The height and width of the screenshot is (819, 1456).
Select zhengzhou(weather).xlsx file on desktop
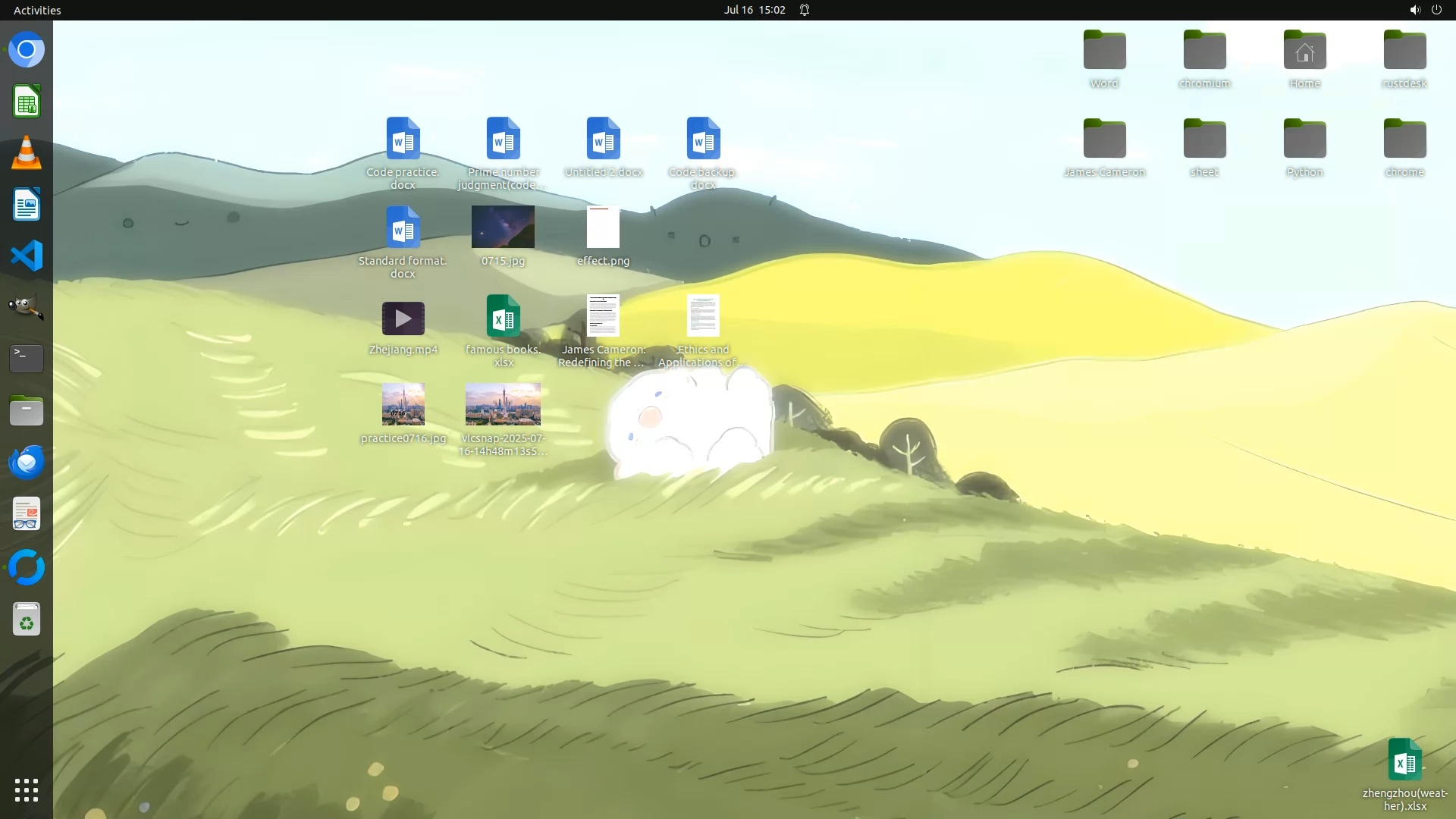[x=1404, y=760]
